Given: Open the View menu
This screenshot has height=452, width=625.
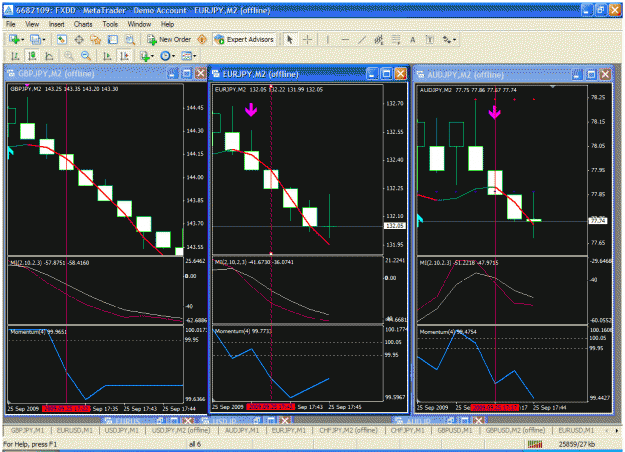Looking at the screenshot, I should pyautogui.click(x=32, y=24).
